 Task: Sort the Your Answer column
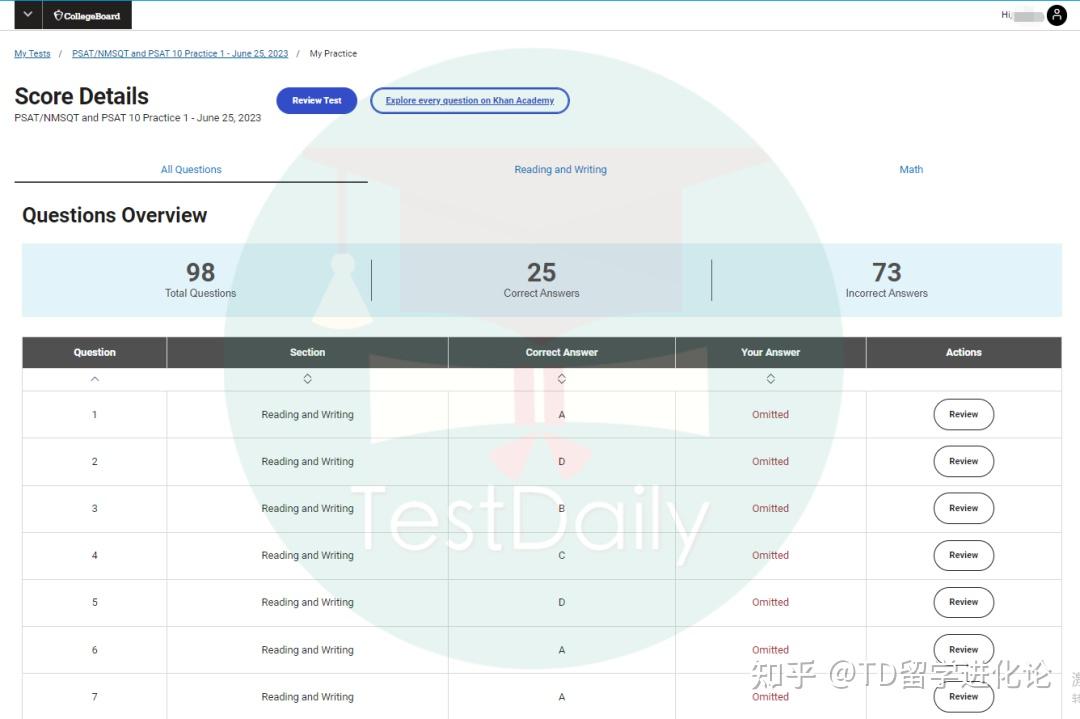tap(770, 379)
